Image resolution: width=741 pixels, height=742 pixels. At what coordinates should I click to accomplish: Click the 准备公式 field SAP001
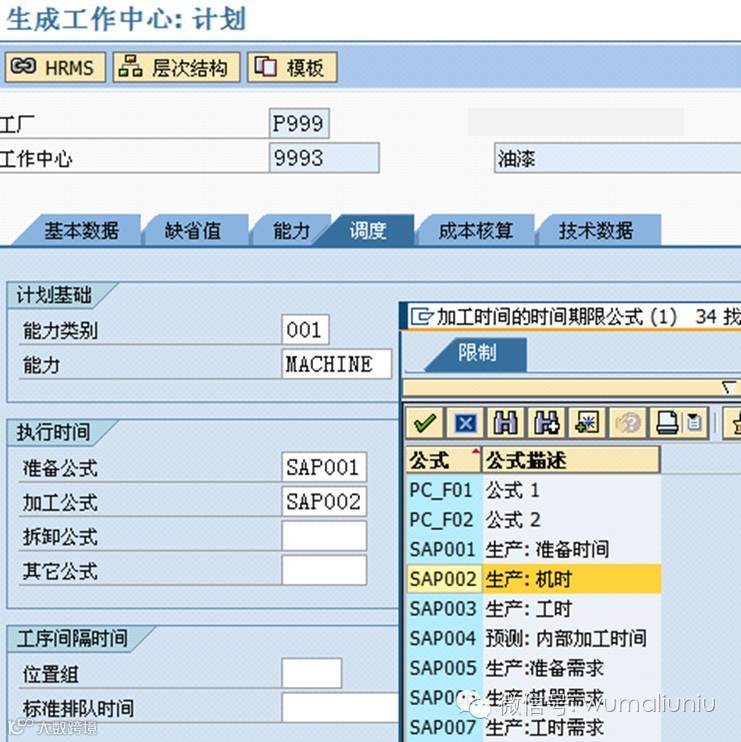coord(324,468)
